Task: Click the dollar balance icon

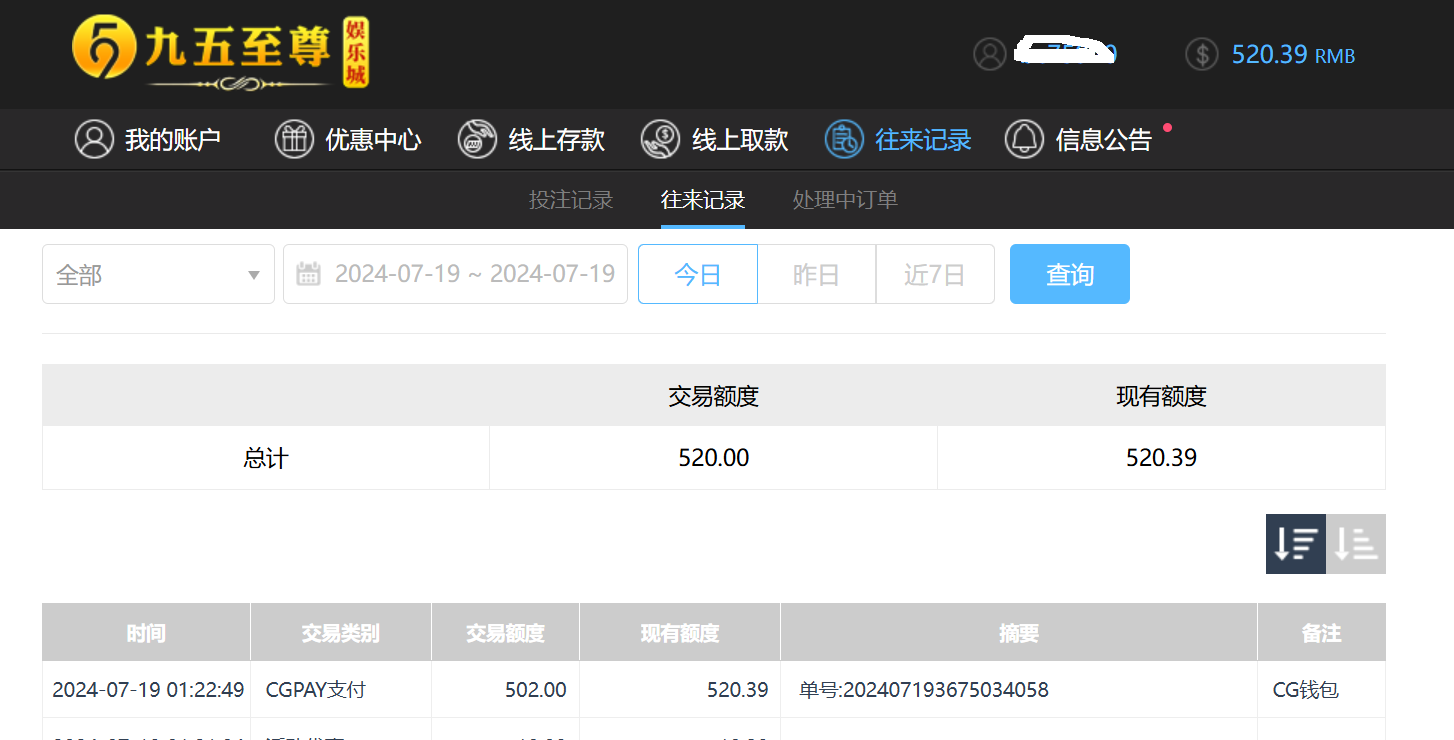Action: click(1201, 54)
